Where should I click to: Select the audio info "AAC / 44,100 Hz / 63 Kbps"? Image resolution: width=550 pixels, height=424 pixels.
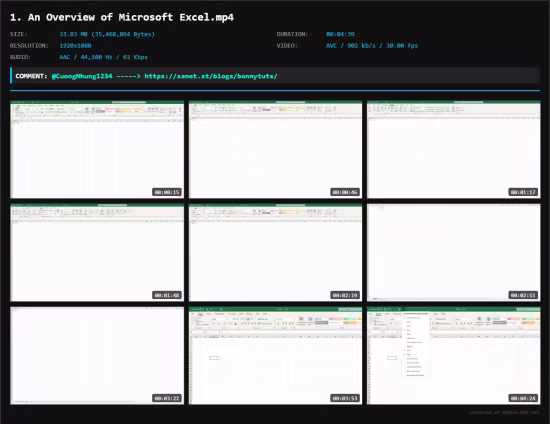(103, 57)
